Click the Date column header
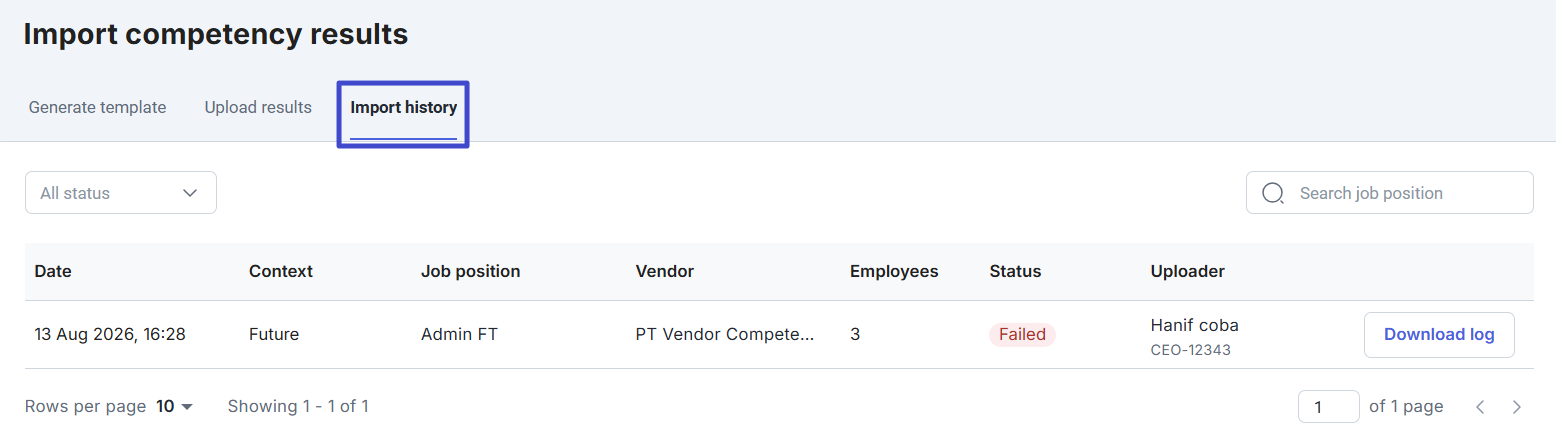This screenshot has height=444, width=1556. [x=53, y=271]
